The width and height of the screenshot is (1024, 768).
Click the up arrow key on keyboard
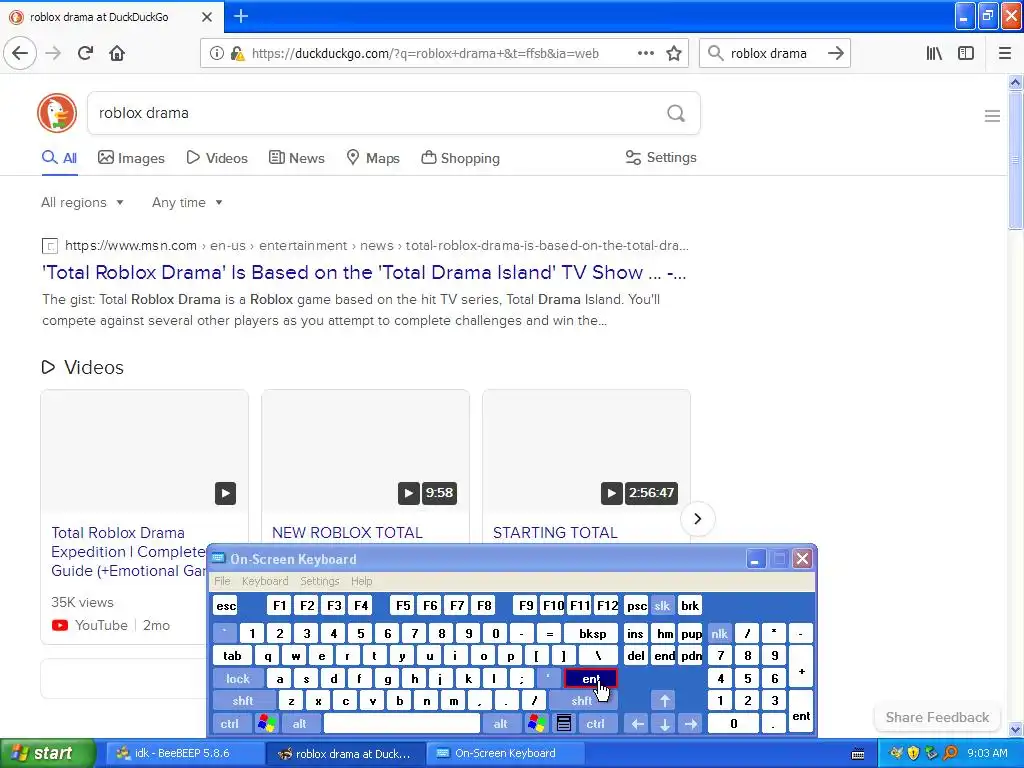click(664, 701)
